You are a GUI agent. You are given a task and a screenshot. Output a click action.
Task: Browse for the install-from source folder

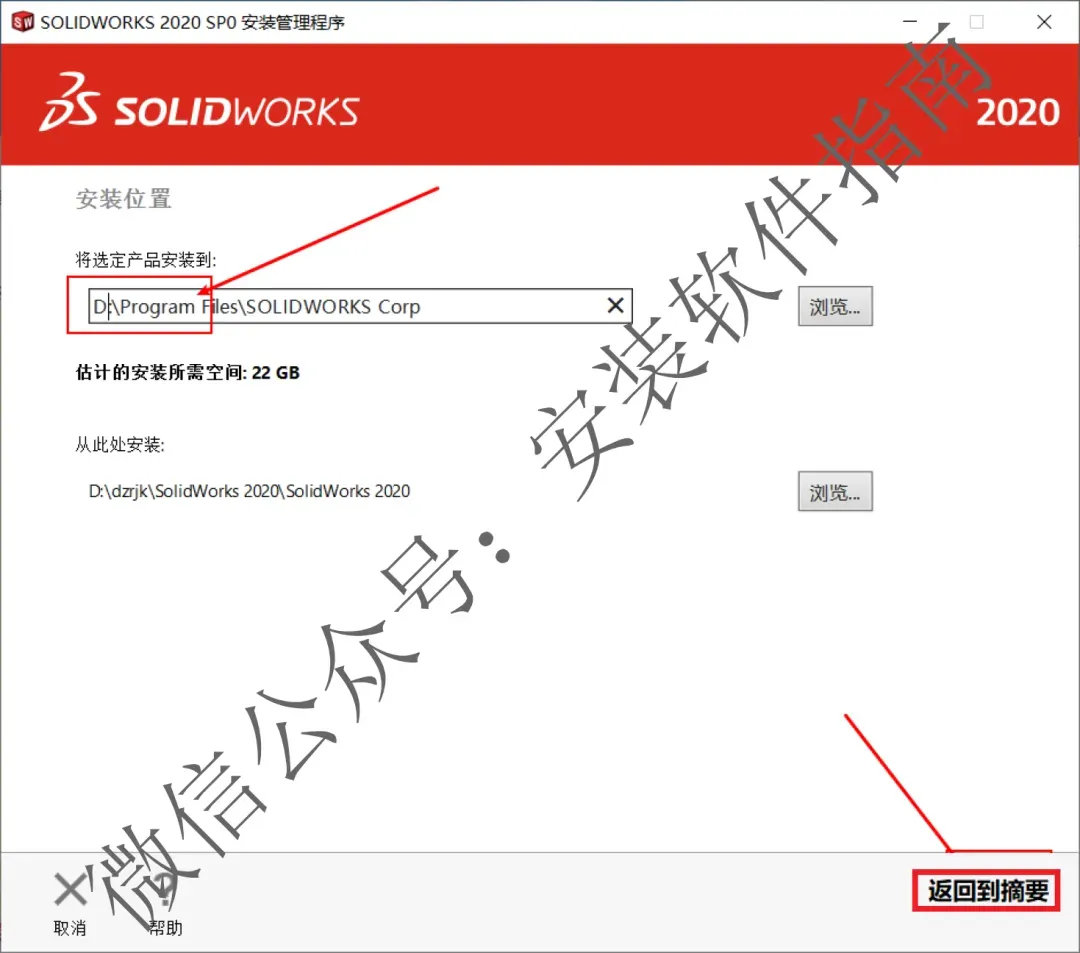point(835,492)
